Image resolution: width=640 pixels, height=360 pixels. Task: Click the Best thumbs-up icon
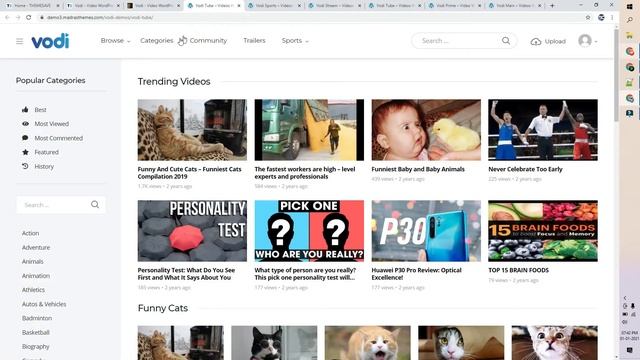coord(25,109)
